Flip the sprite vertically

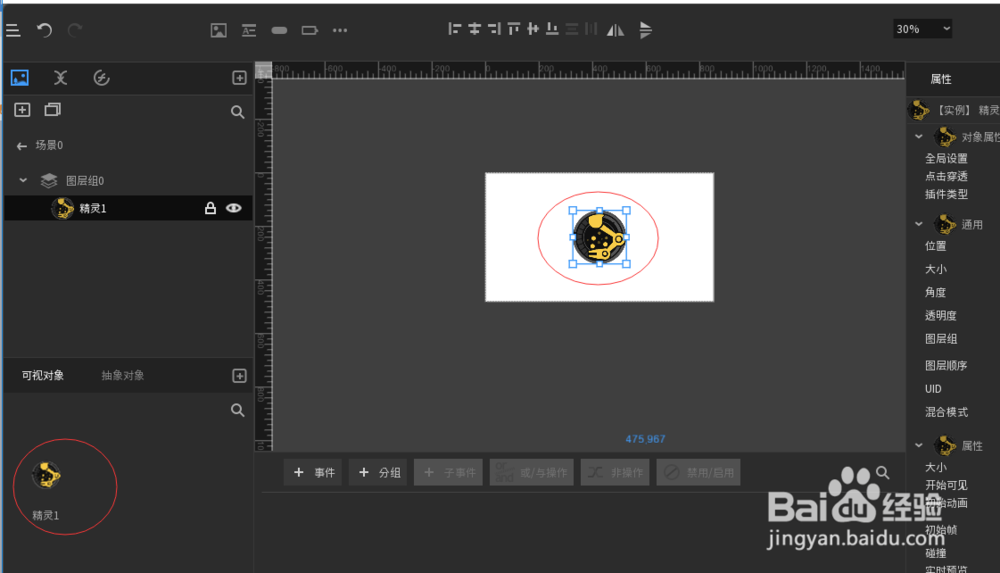[x=645, y=30]
